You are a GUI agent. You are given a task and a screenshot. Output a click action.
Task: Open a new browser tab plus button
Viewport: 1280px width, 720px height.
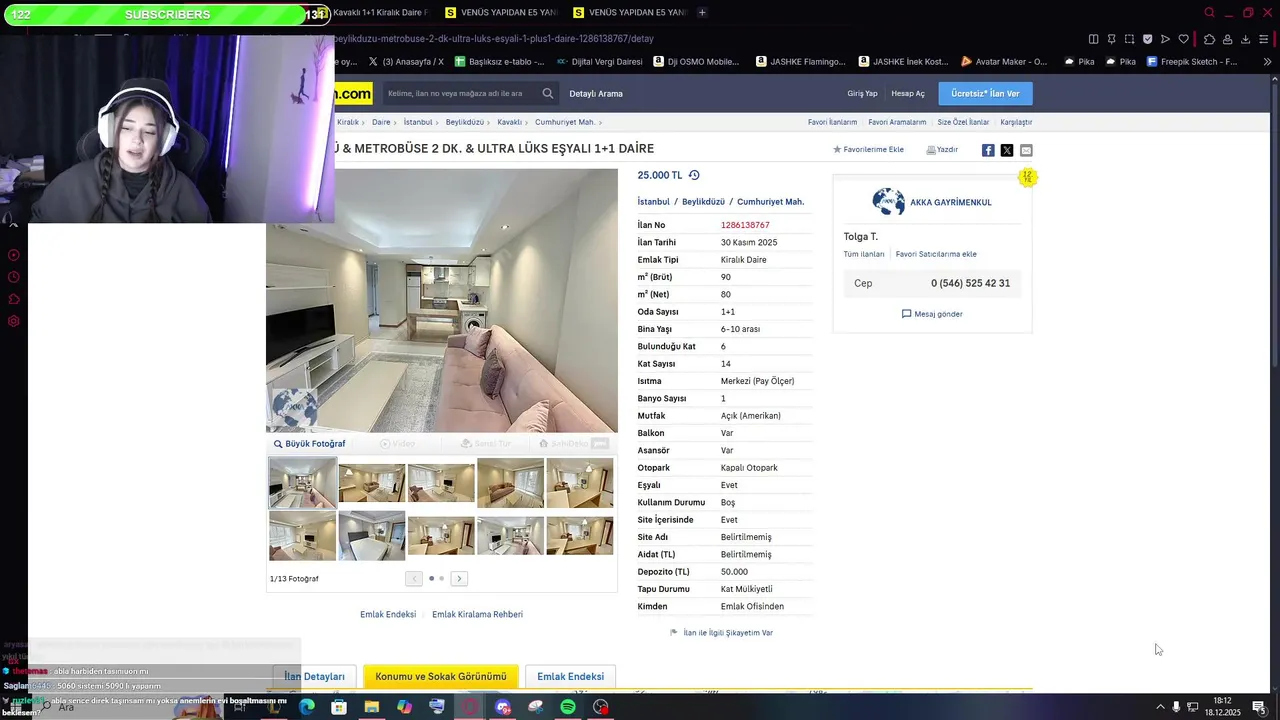[x=702, y=12]
